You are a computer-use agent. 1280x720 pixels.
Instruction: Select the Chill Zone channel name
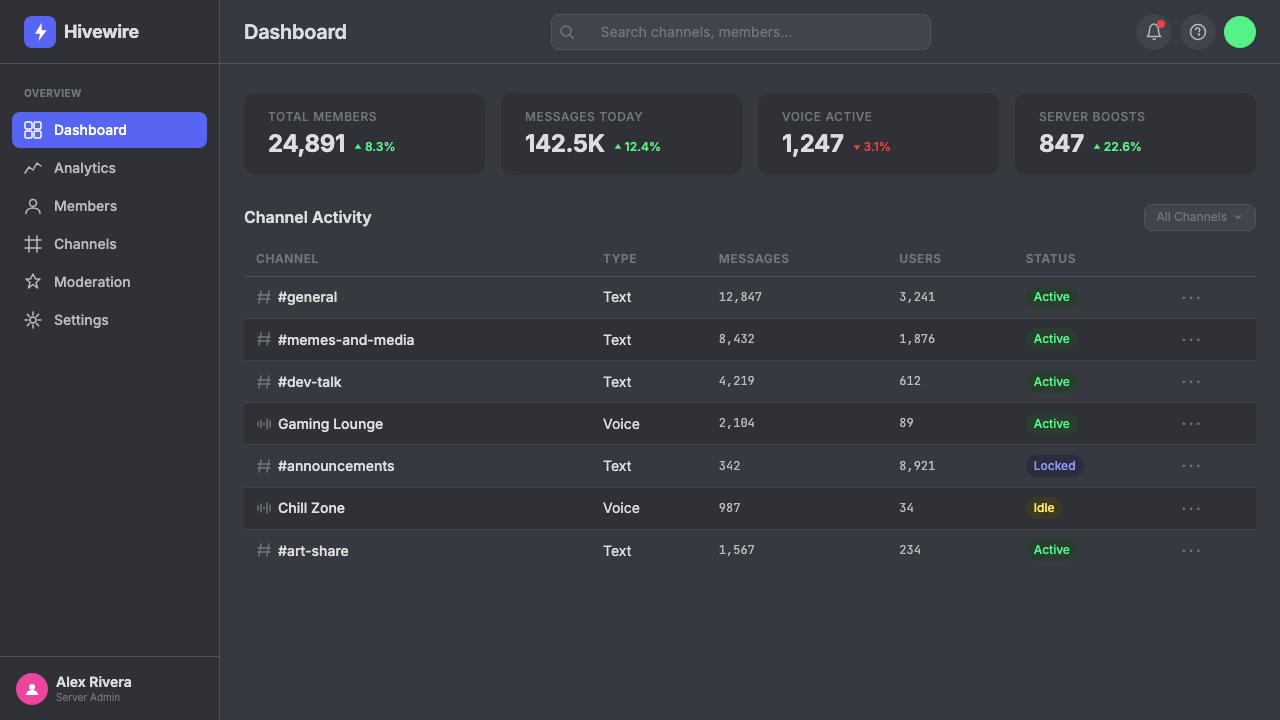click(311, 508)
